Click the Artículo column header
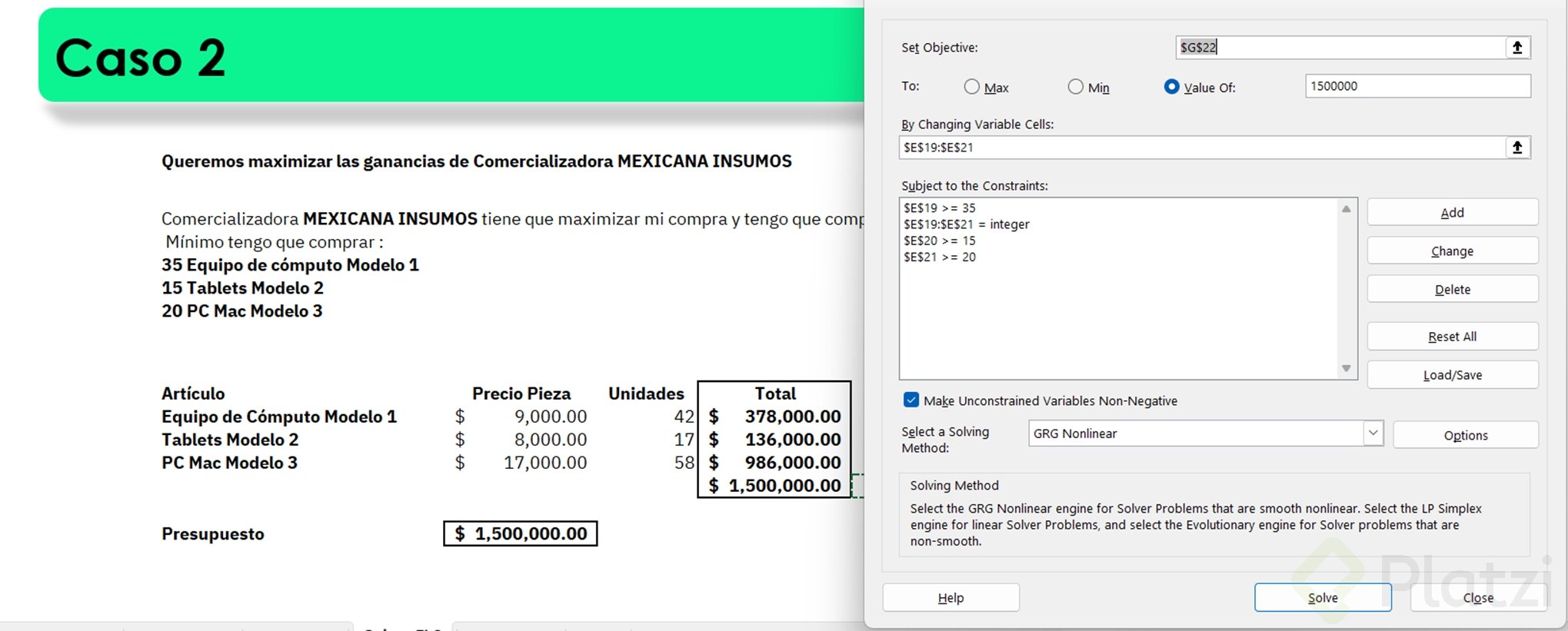The height and width of the screenshot is (631, 1568). click(x=193, y=394)
